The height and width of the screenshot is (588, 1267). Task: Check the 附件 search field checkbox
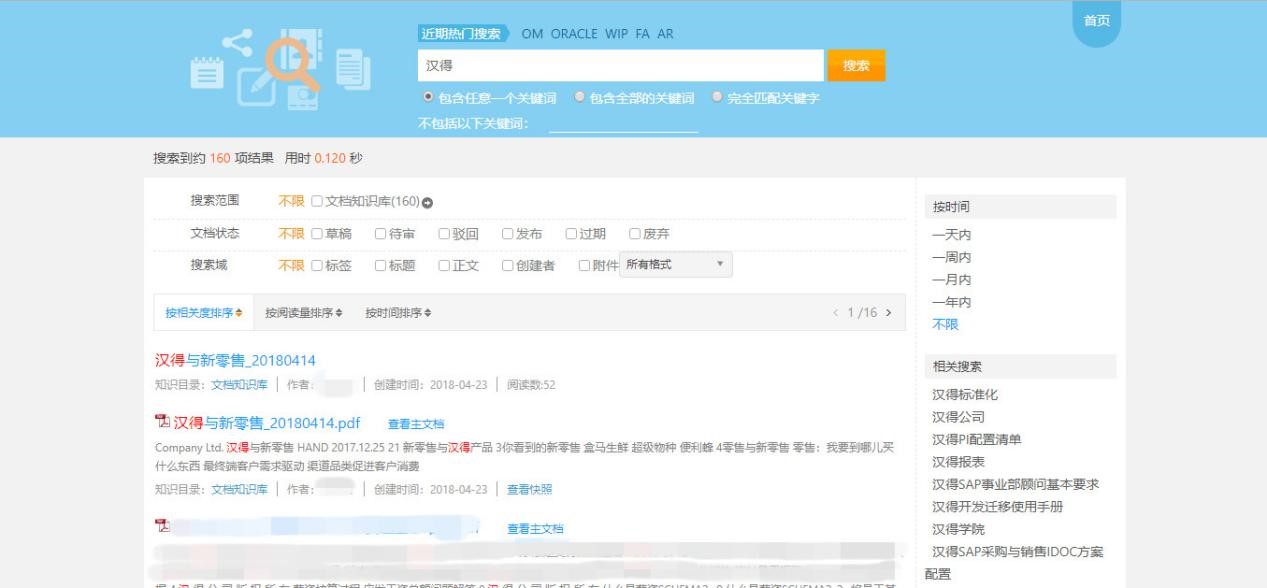coord(584,265)
